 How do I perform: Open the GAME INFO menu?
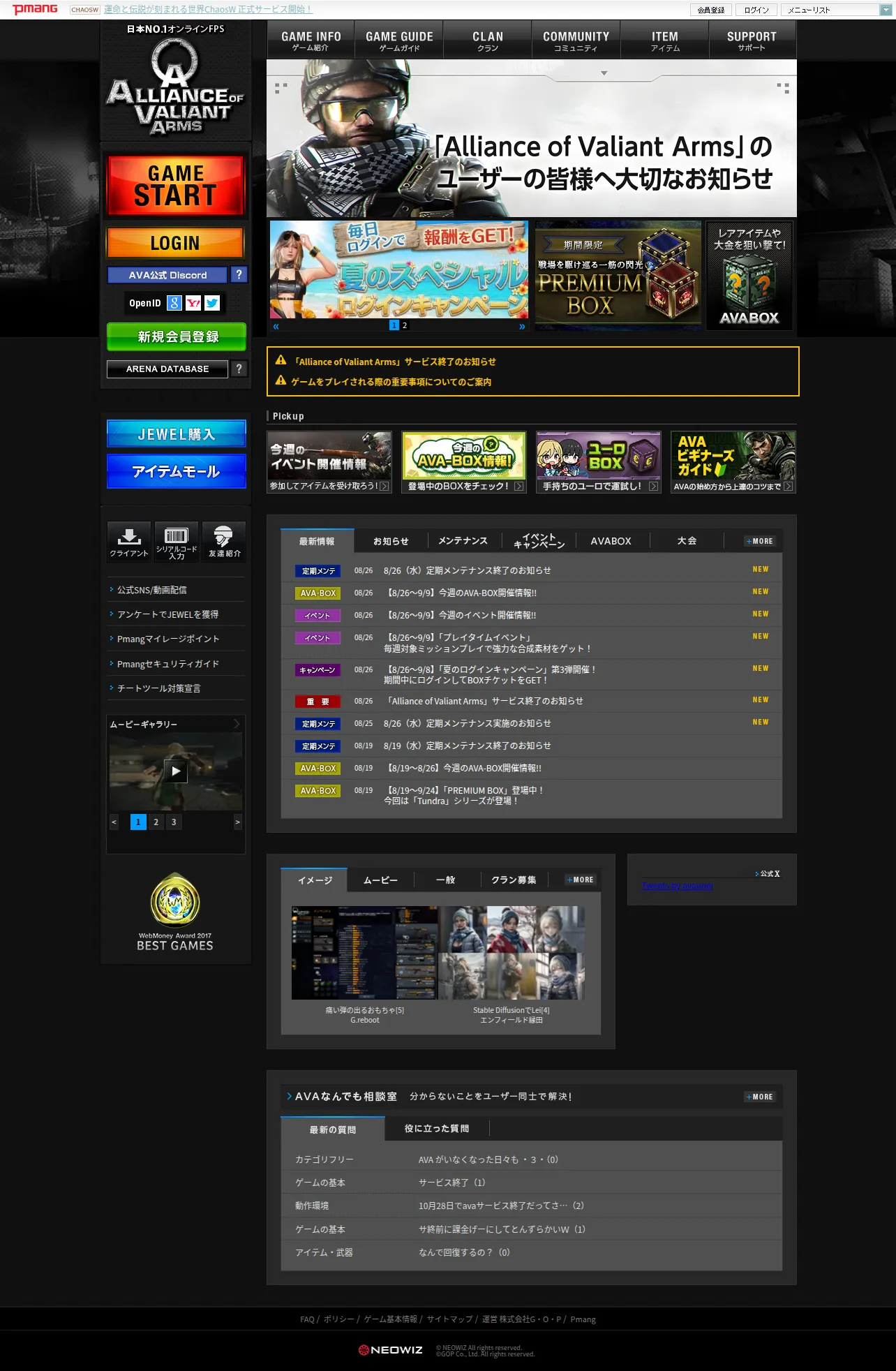[x=311, y=40]
